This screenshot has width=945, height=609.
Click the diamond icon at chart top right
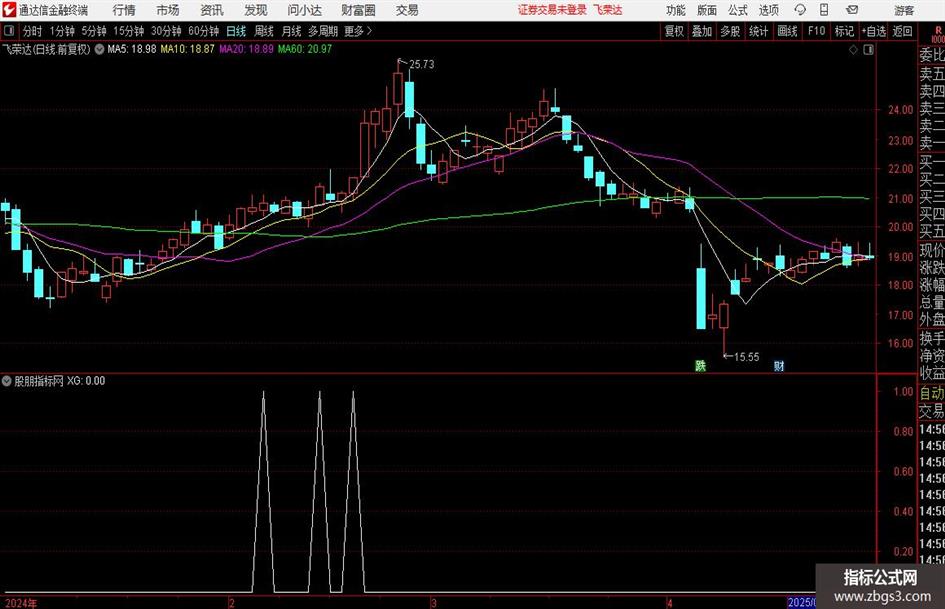click(853, 50)
